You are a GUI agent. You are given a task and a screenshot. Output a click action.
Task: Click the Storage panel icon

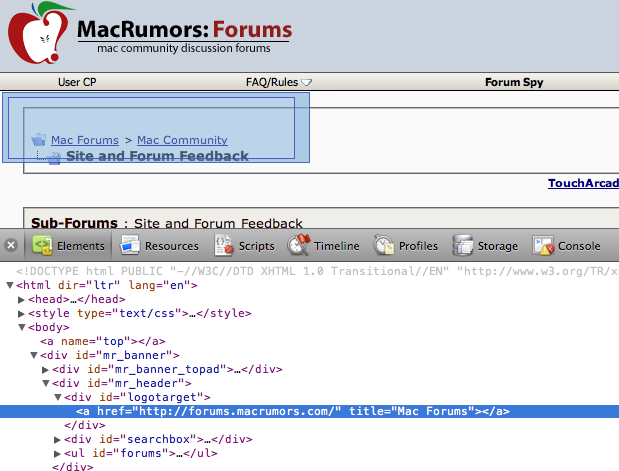click(463, 246)
